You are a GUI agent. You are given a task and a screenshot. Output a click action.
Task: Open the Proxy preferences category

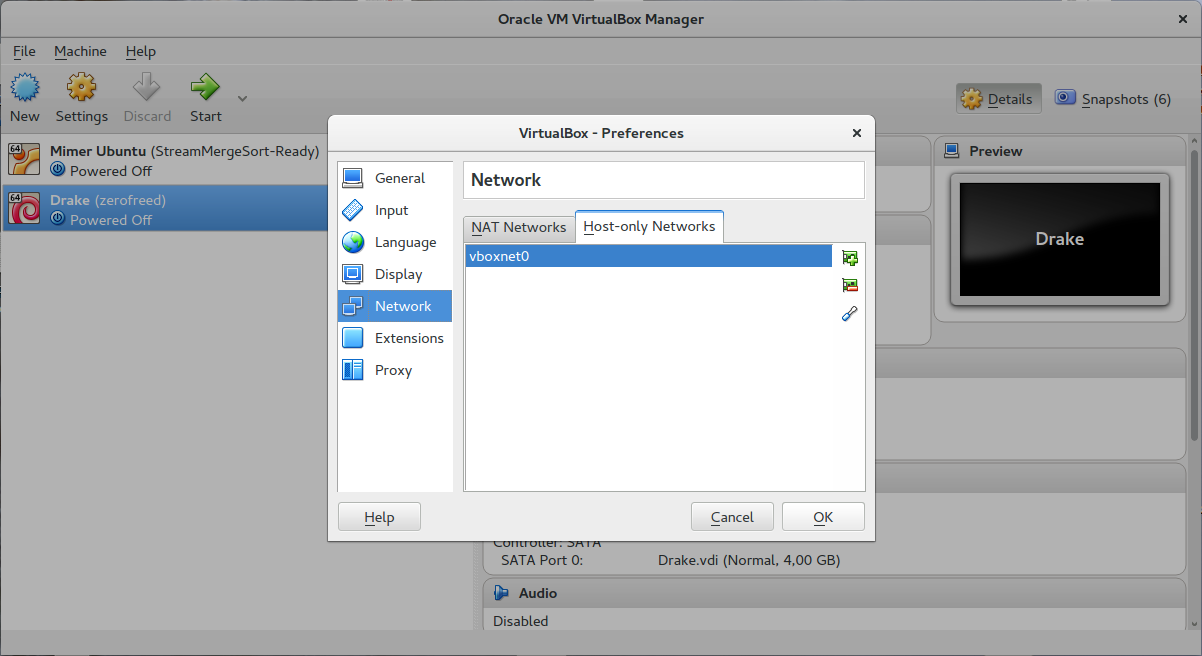(x=395, y=370)
